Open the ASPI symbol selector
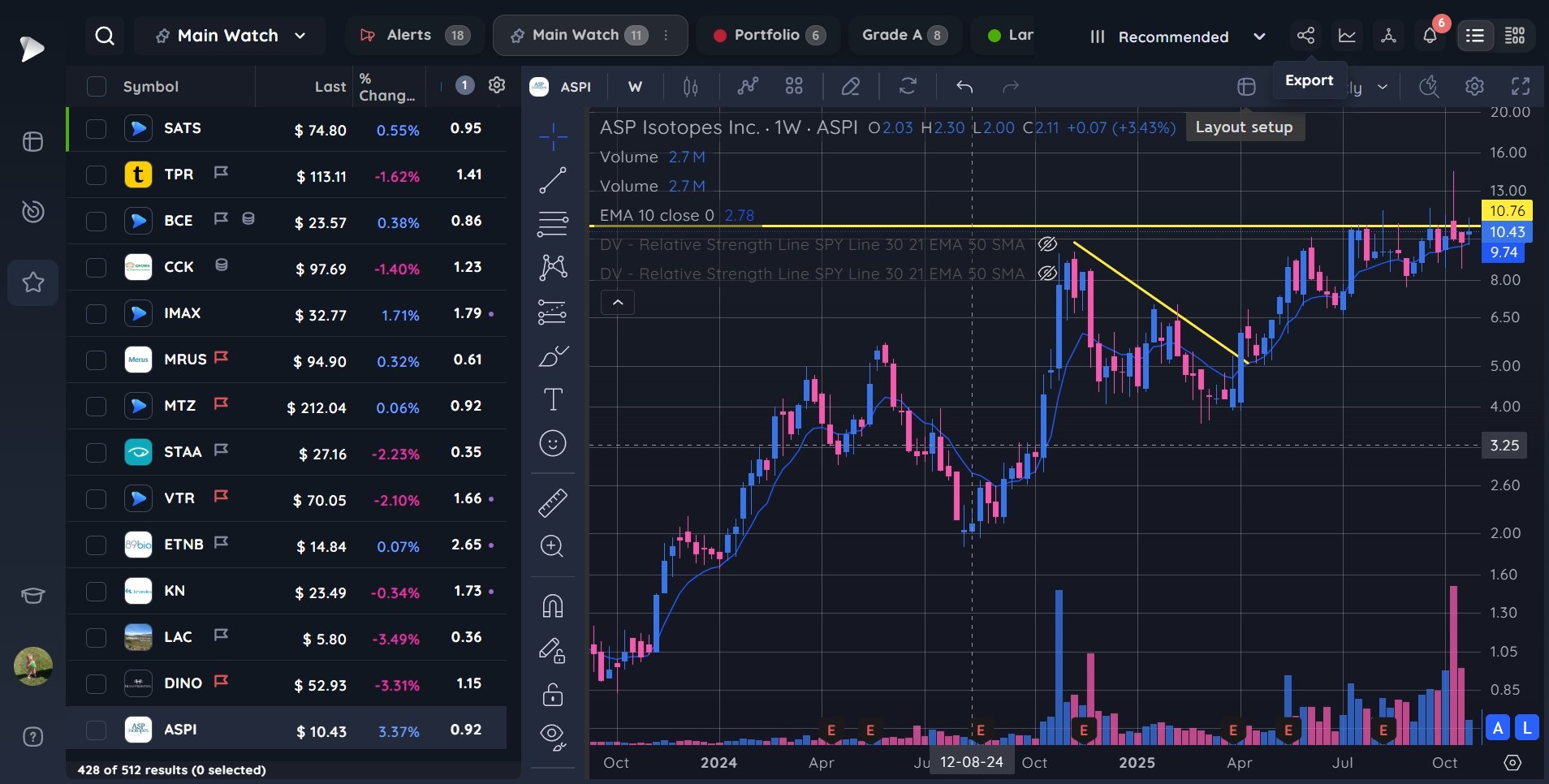 [x=561, y=87]
